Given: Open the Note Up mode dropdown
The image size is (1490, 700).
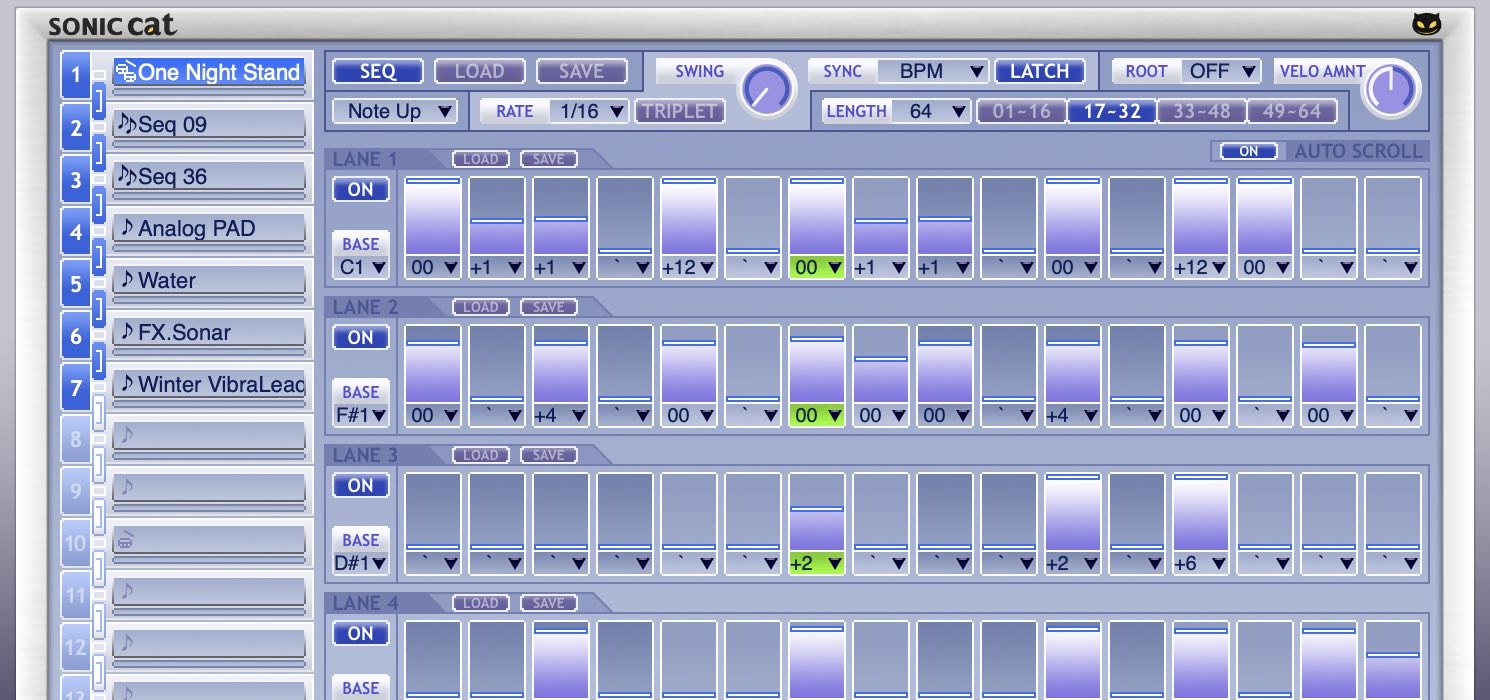Looking at the screenshot, I should (394, 111).
